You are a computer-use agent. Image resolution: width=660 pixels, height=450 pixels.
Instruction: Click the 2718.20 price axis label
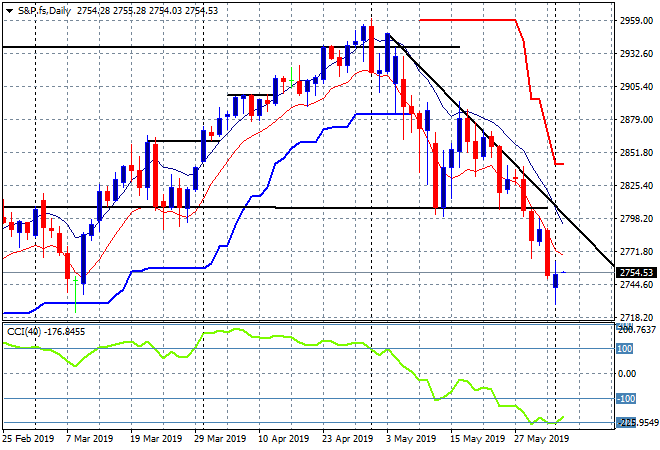636,317
